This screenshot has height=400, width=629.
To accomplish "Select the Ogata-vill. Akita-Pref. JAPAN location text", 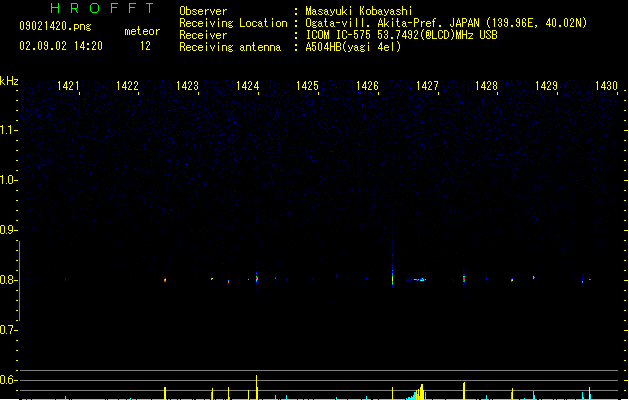I will [446, 23].
